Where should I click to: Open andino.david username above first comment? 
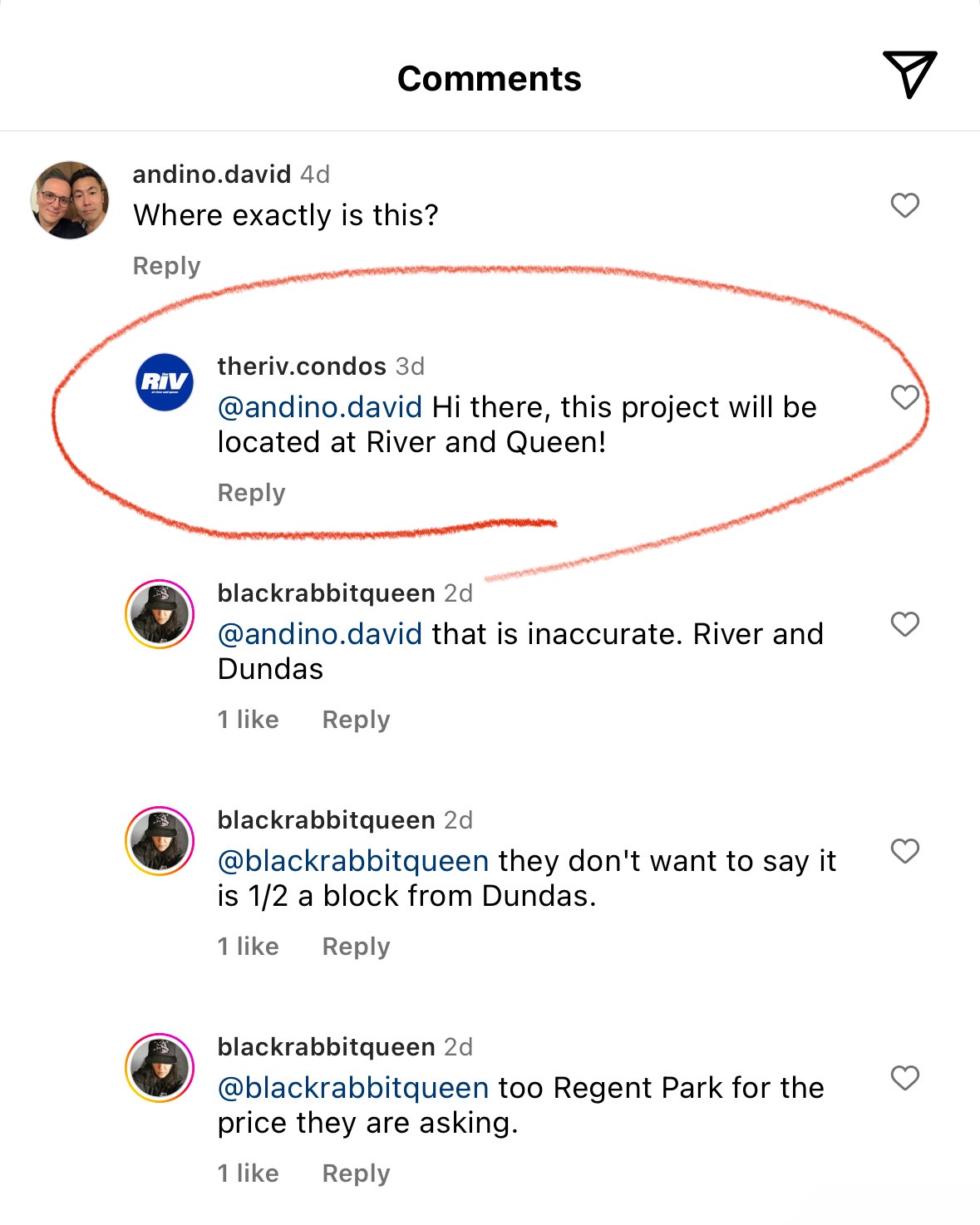(212, 175)
